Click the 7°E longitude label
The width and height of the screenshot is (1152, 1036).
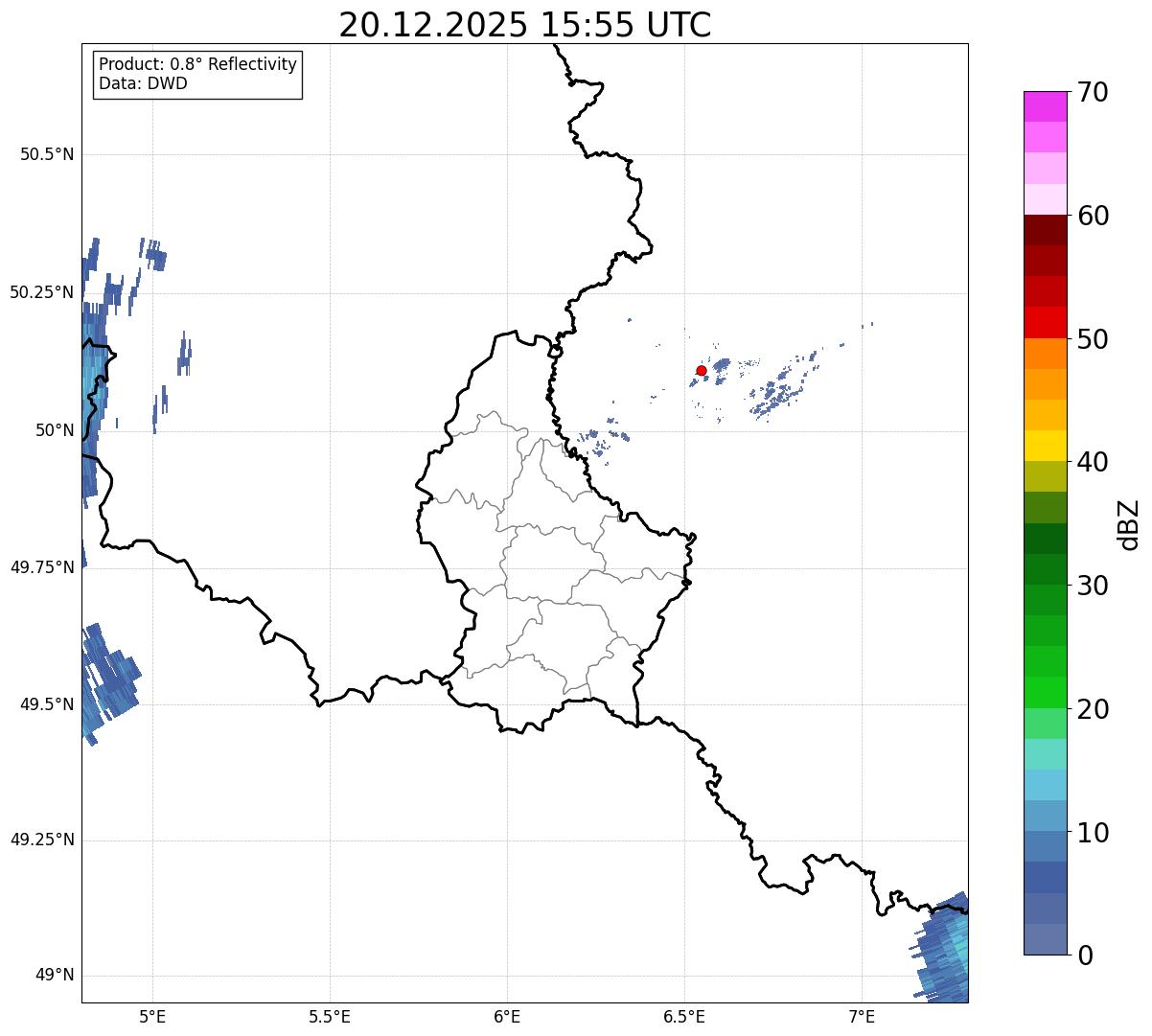[x=862, y=1016]
